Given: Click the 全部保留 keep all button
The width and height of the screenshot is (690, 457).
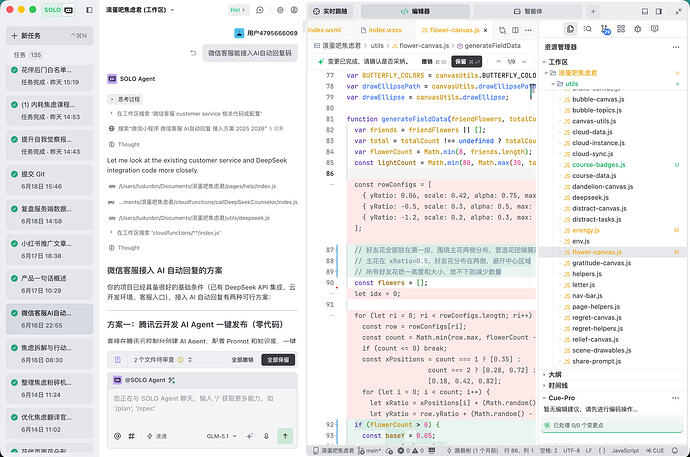Looking at the screenshot, I should (x=279, y=360).
